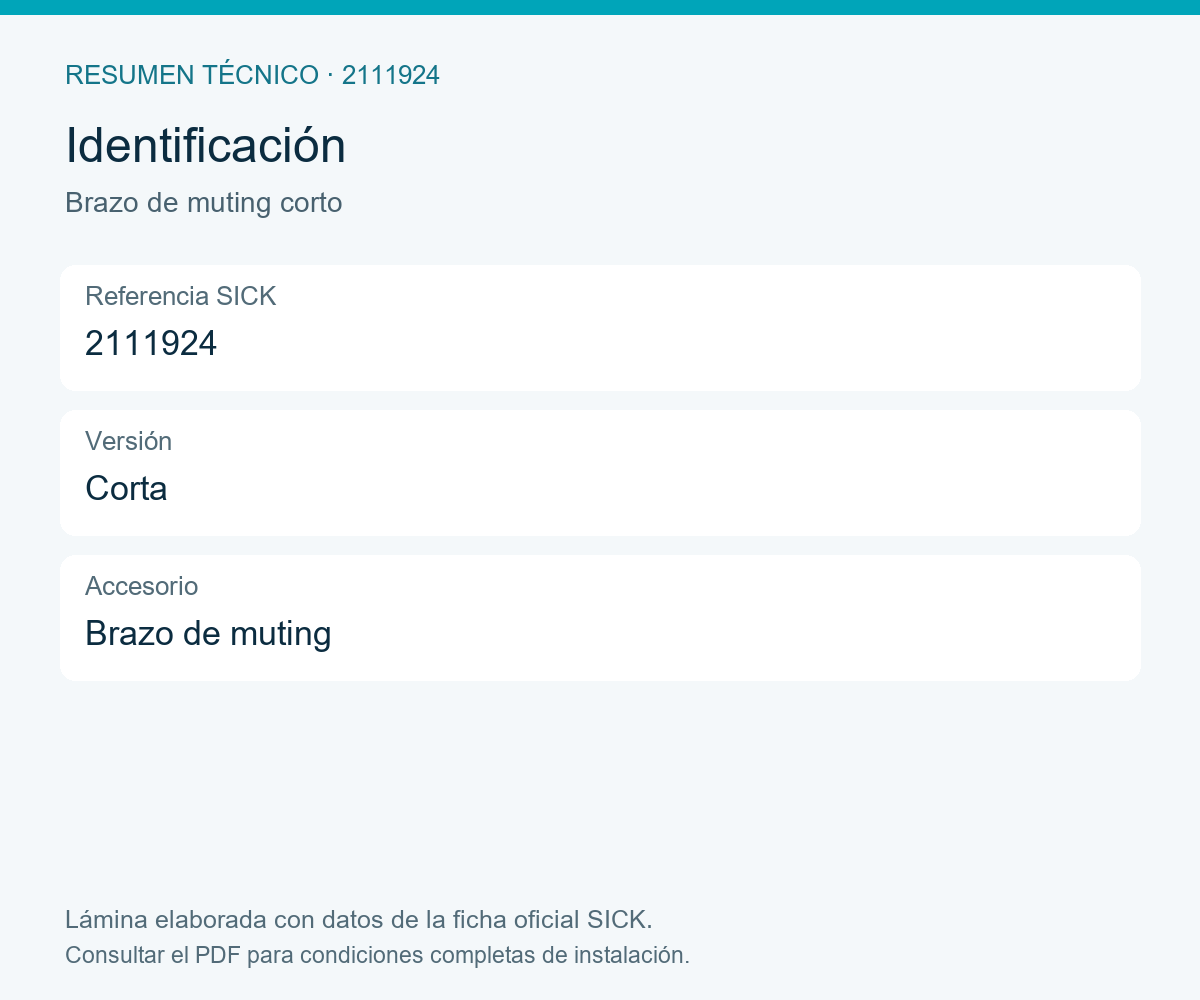This screenshot has height=1000, width=1200.
Task: Select the value 'Brazo de muting' in card
Action: point(208,634)
